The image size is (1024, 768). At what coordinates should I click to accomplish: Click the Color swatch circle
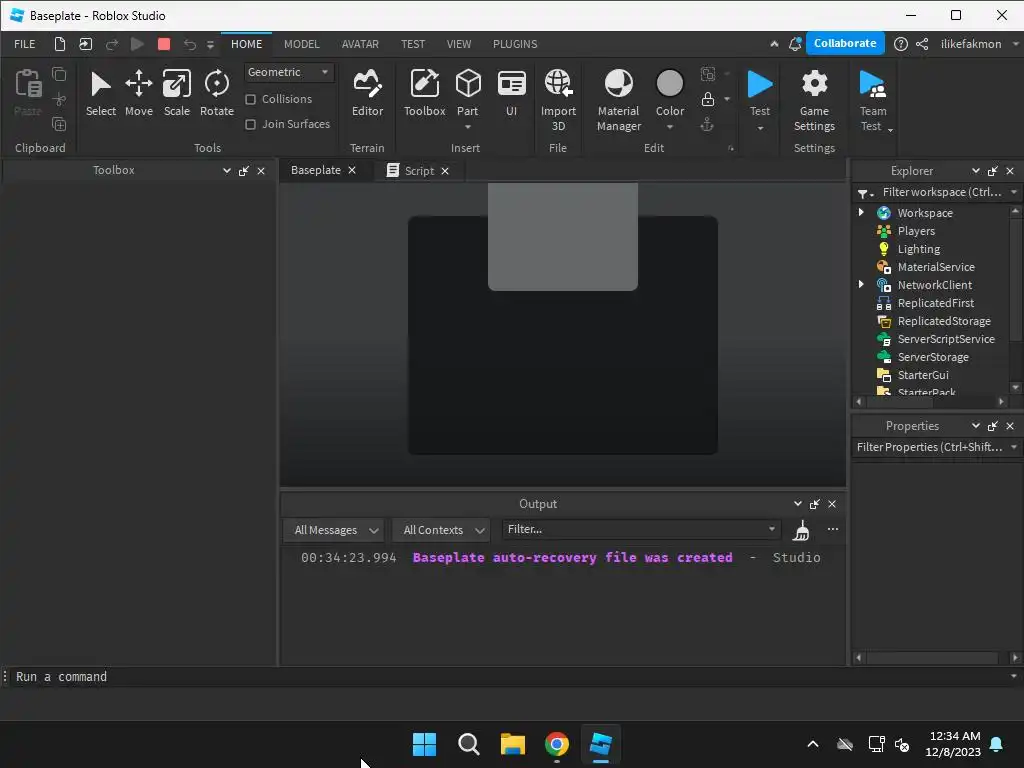pos(669,84)
